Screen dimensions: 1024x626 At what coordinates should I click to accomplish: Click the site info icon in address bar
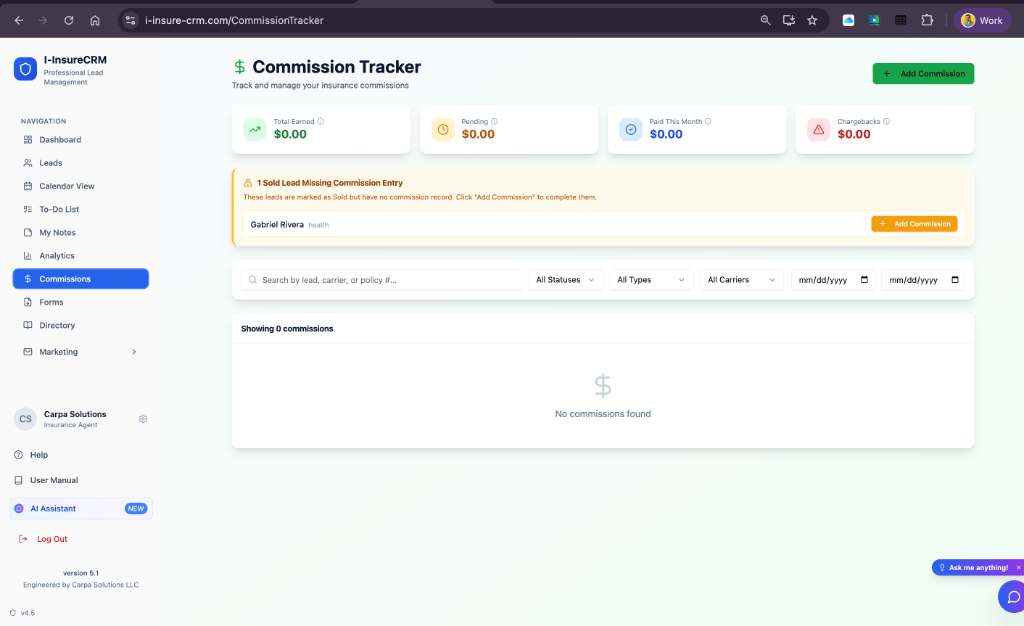tap(131, 20)
